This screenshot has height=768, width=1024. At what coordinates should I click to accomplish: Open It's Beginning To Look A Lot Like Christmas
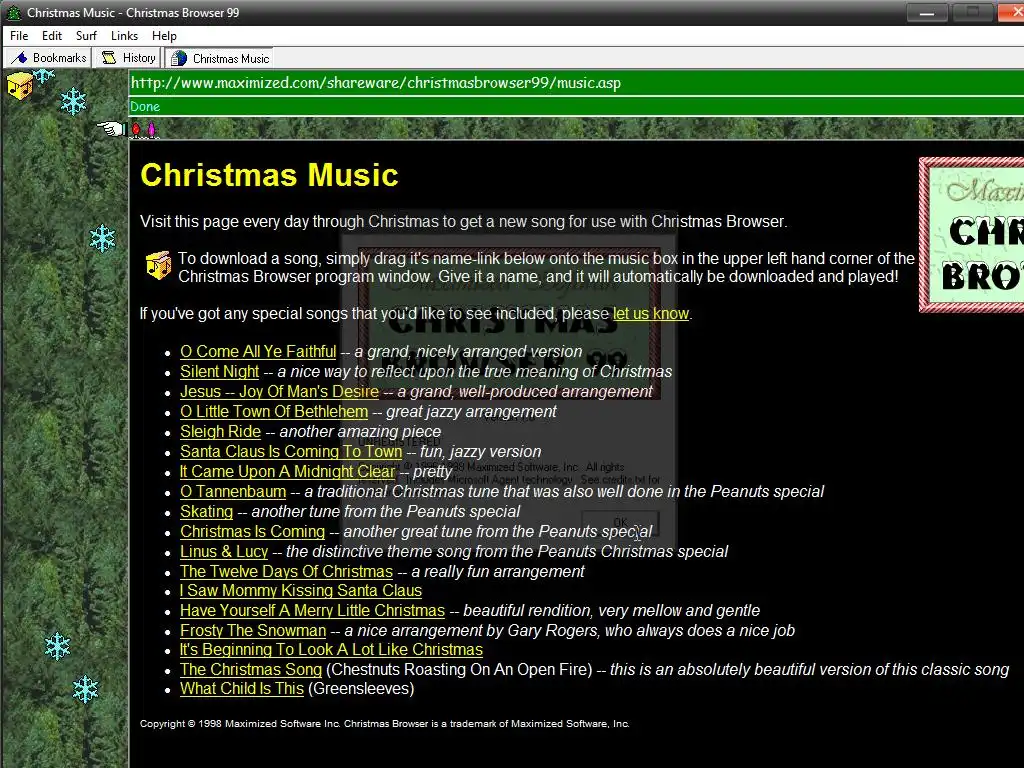coord(331,650)
